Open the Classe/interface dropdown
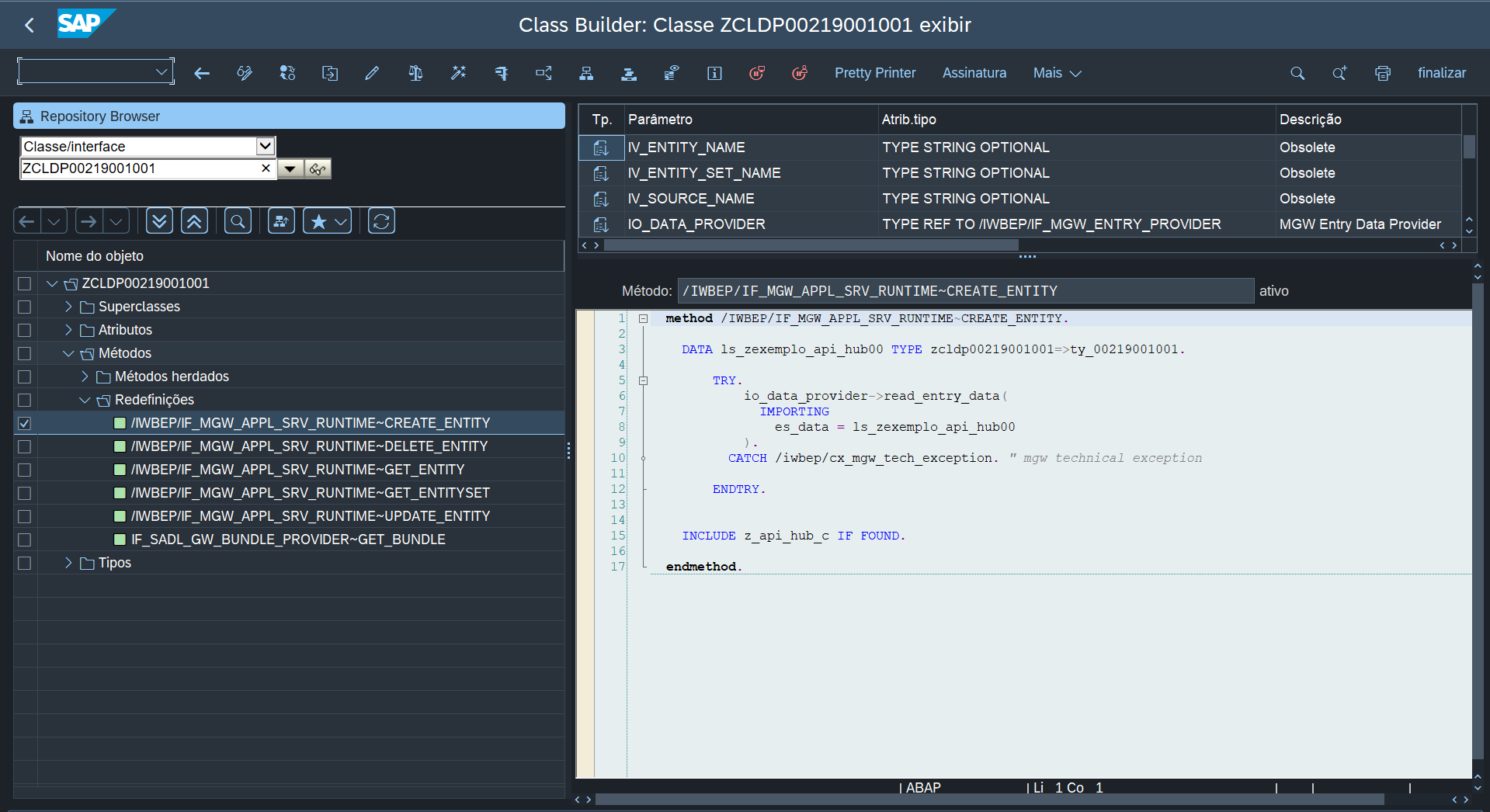1490x812 pixels. click(266, 146)
